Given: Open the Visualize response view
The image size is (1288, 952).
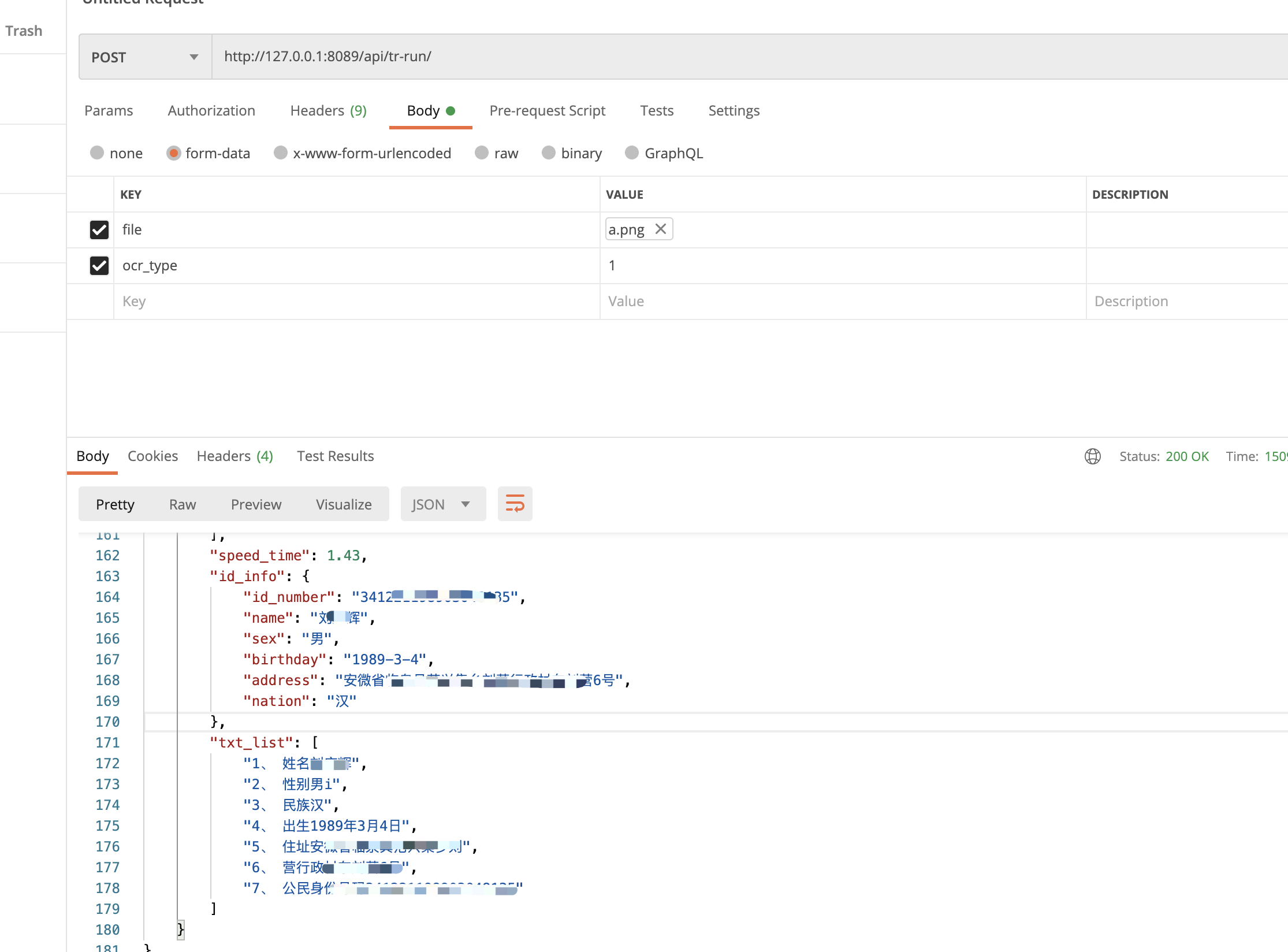Looking at the screenshot, I should [344, 504].
